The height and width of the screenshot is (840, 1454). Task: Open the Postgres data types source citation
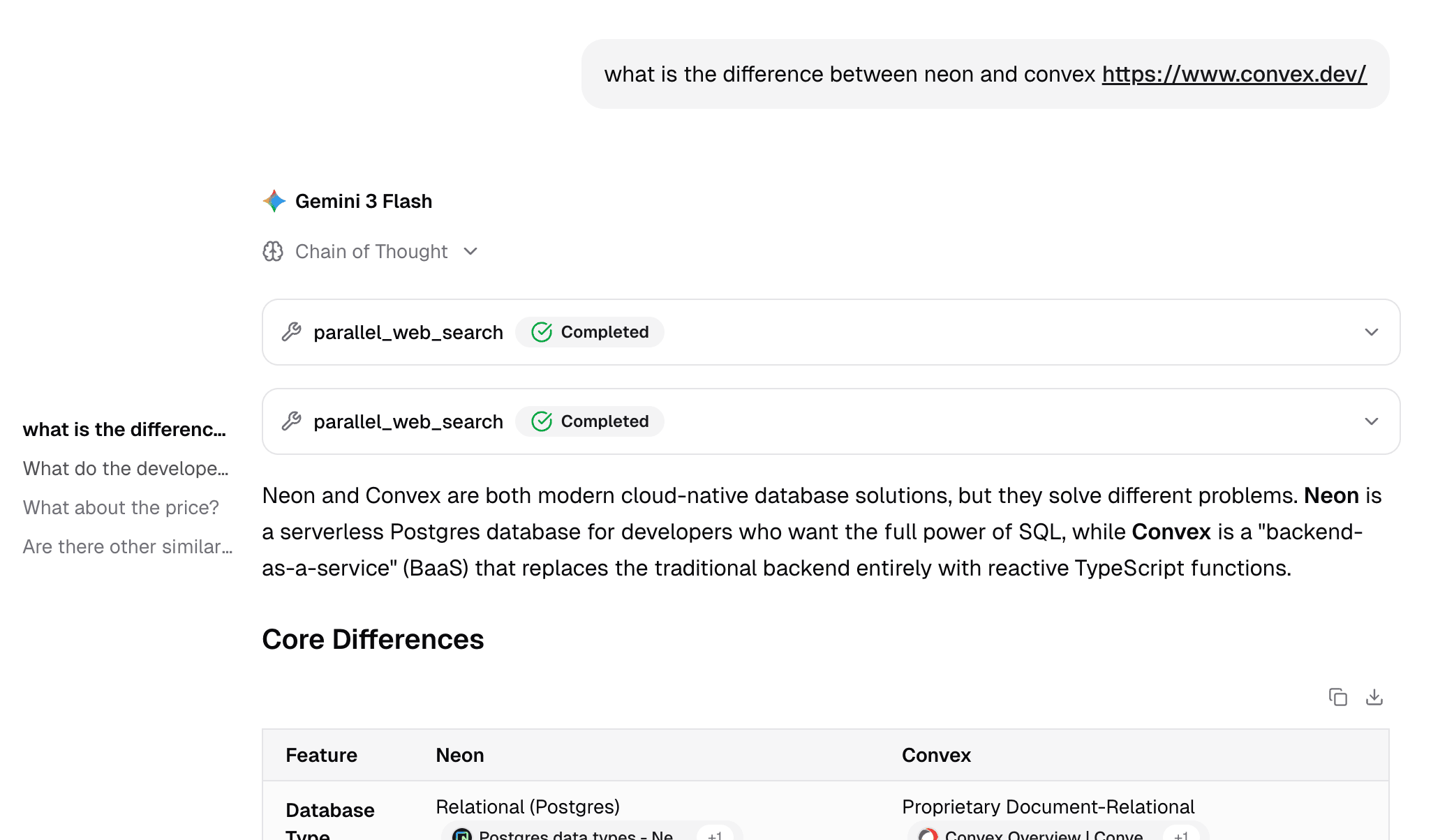coord(575,834)
